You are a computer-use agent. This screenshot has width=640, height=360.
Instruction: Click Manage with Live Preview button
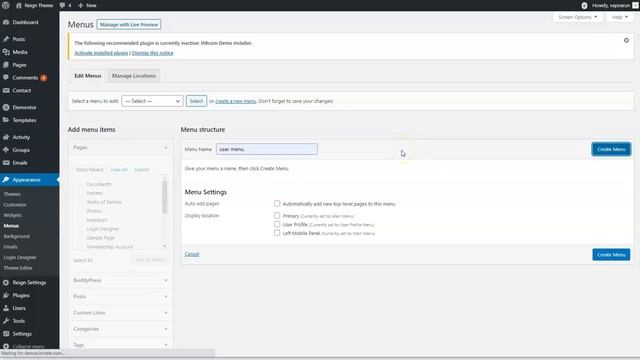coord(129,24)
